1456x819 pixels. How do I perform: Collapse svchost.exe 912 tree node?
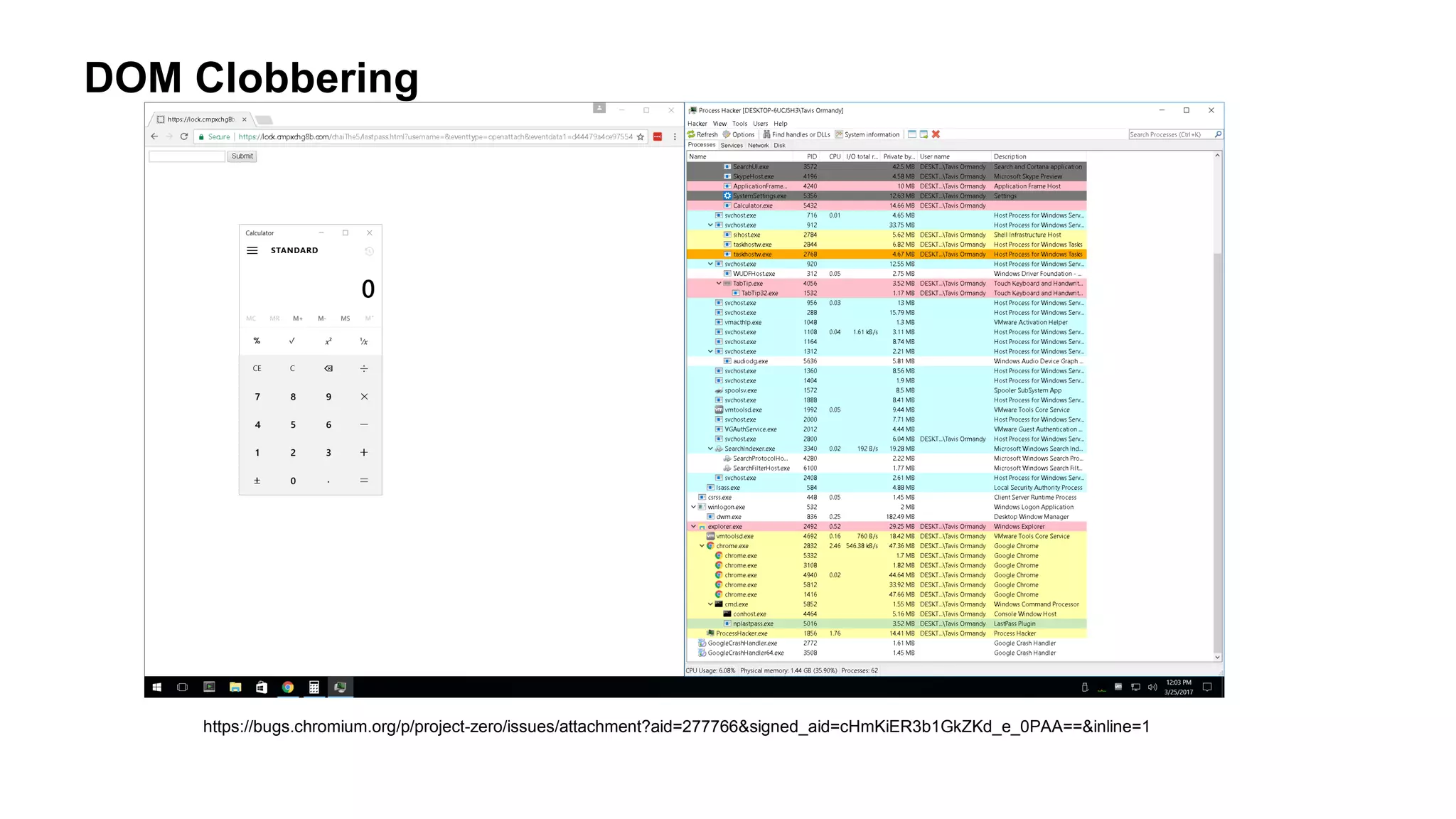tap(710, 225)
